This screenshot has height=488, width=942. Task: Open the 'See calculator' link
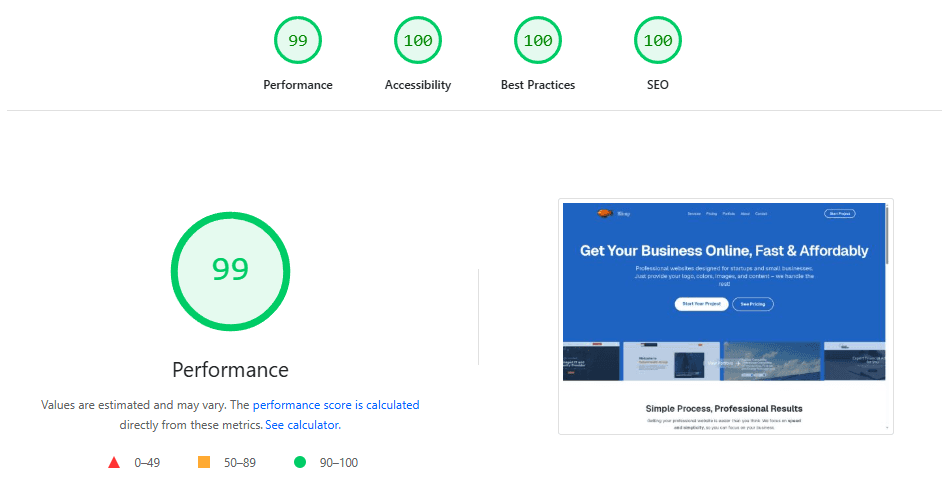coord(302,425)
